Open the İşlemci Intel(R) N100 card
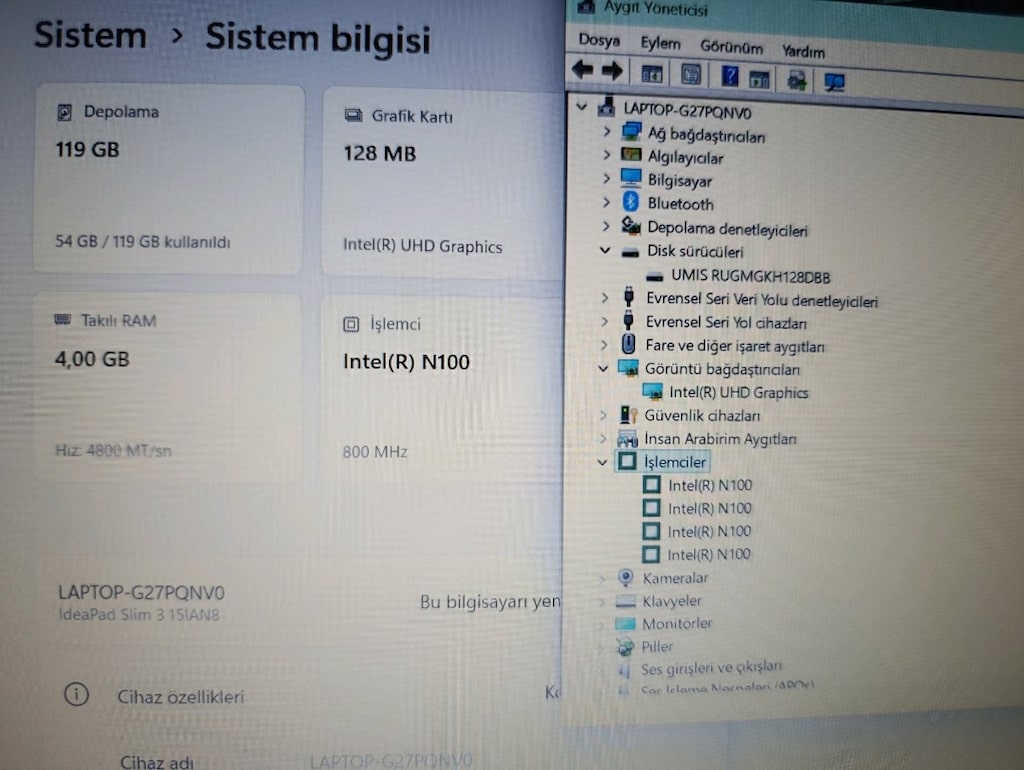Image resolution: width=1024 pixels, height=770 pixels. tap(442, 391)
